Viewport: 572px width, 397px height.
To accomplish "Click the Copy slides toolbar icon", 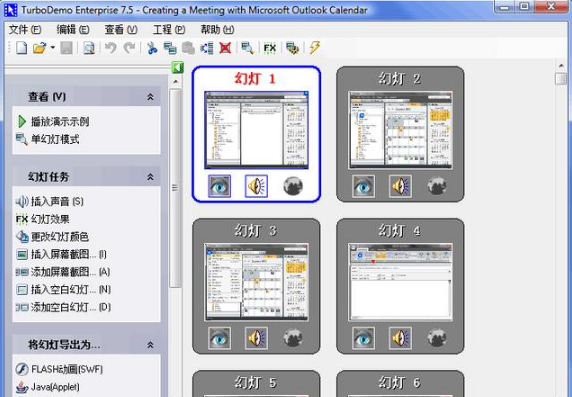I will coord(170,48).
